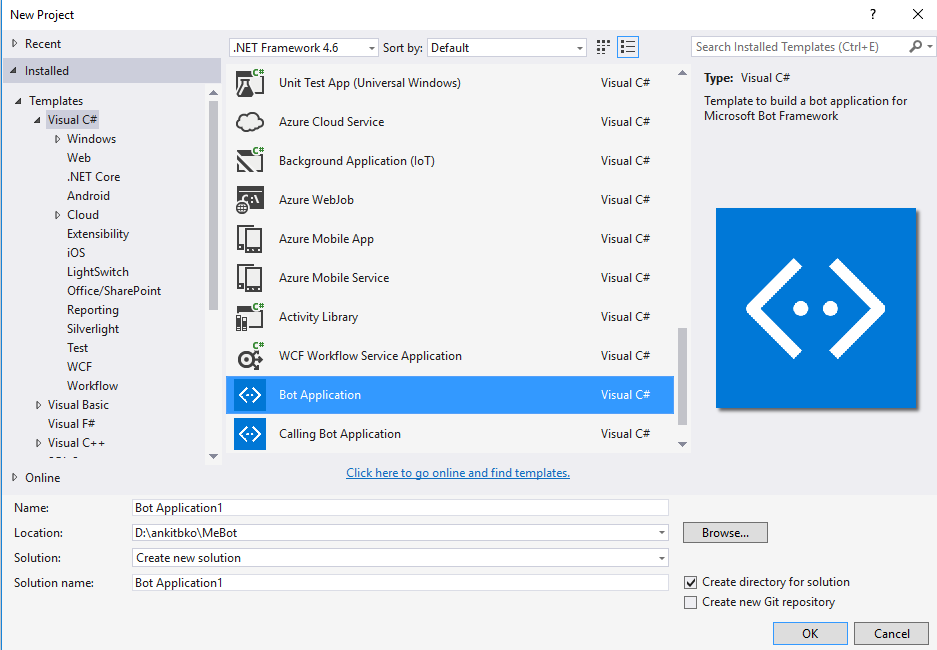
Task: Select the Visual F# category
Action: (71, 424)
